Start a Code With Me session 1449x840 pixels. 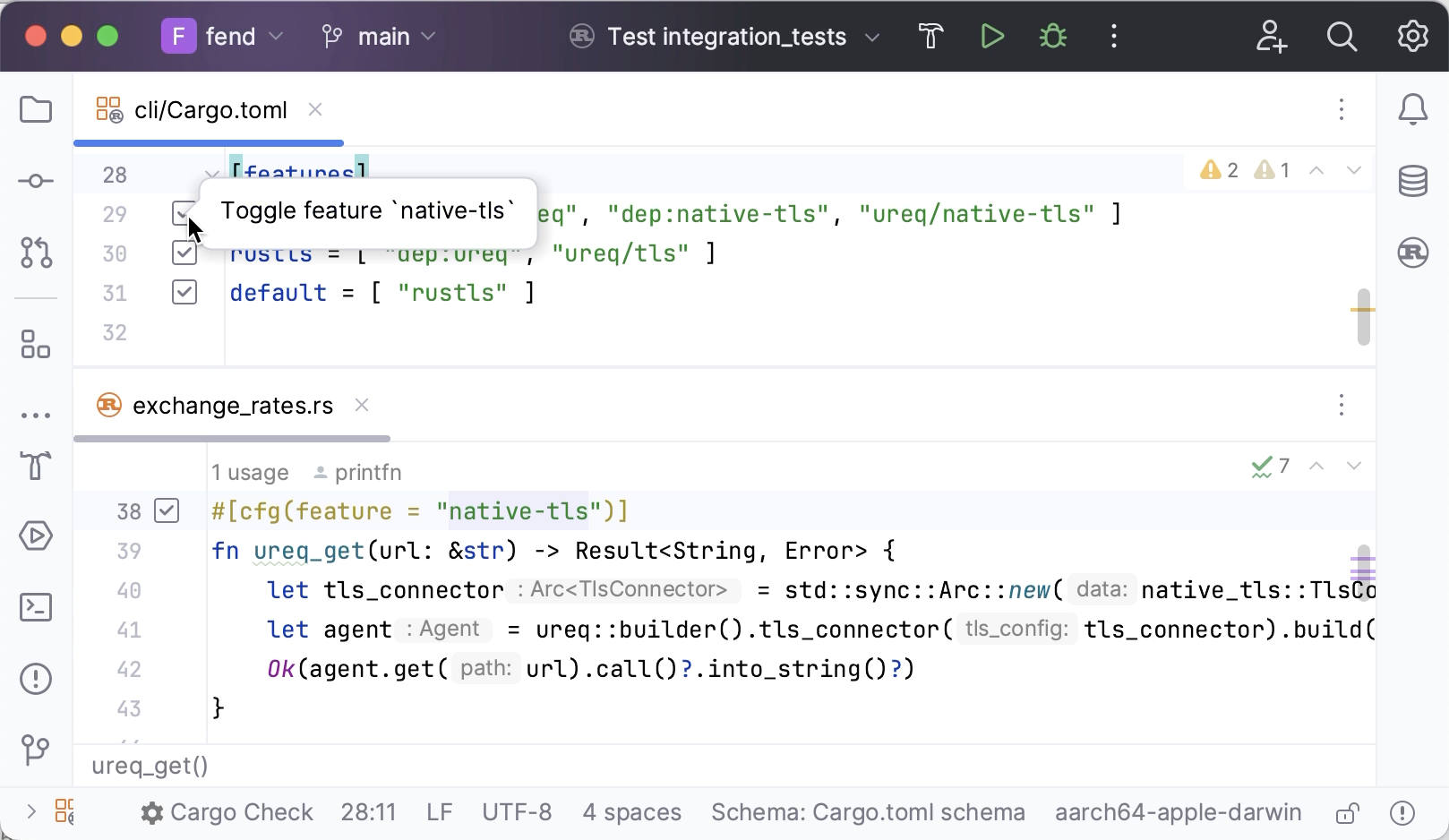coord(1271,36)
